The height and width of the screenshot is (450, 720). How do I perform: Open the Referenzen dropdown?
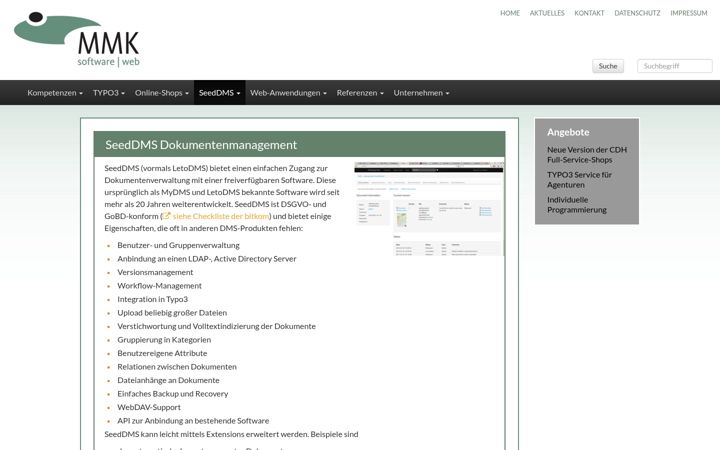(360, 93)
